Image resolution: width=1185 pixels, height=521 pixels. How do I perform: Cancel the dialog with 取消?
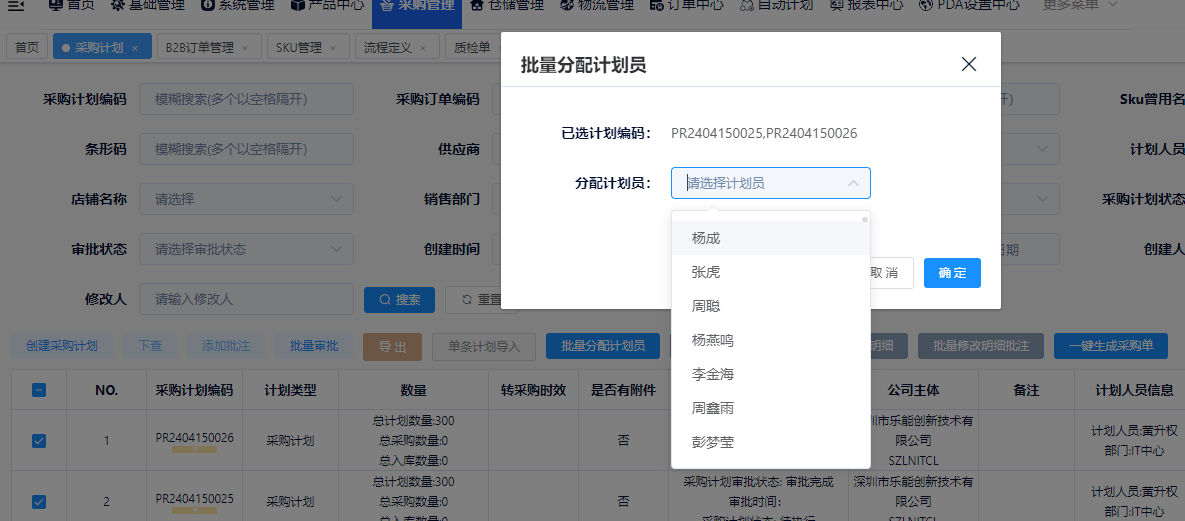pyautogui.click(x=892, y=273)
